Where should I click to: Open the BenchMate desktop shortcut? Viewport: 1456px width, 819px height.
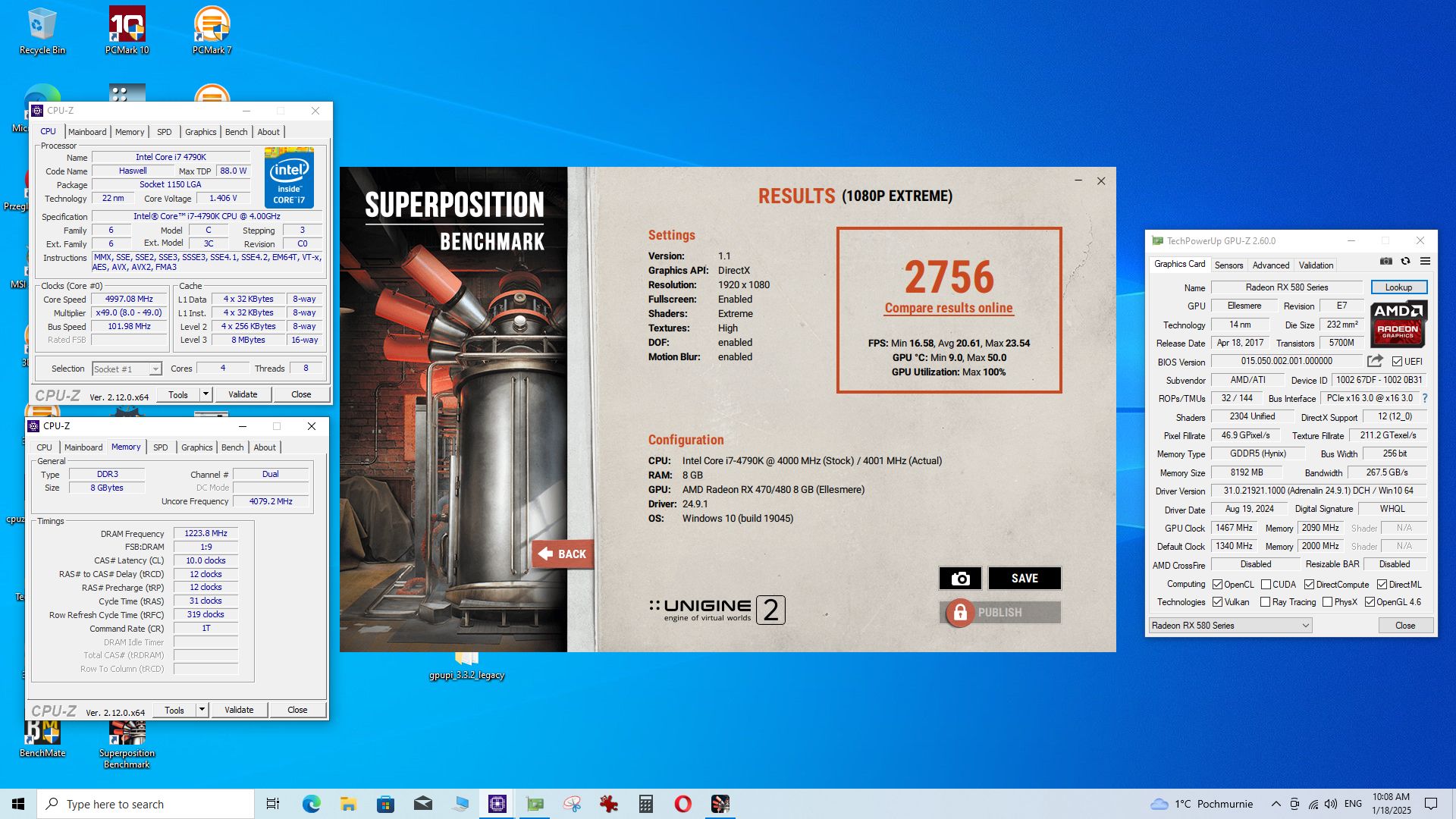tap(42, 738)
